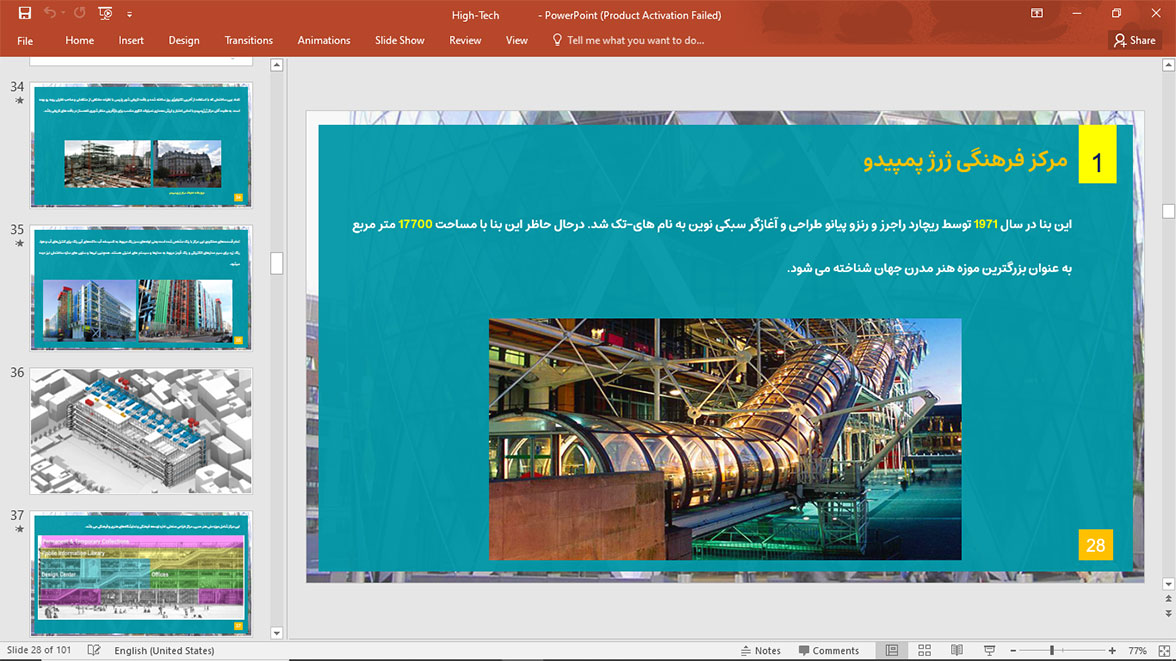This screenshot has height=661, width=1176.
Task: Toggle the Notes pane
Action: click(x=760, y=650)
